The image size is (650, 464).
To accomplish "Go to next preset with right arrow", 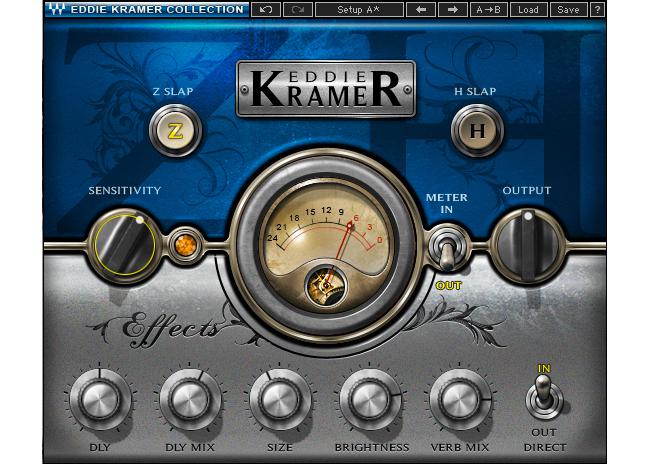I will point(453,10).
